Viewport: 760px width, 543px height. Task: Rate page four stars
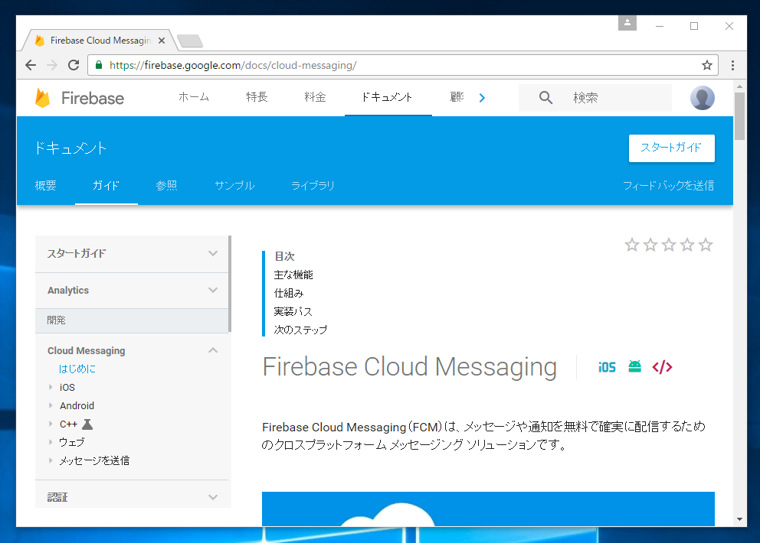687,245
